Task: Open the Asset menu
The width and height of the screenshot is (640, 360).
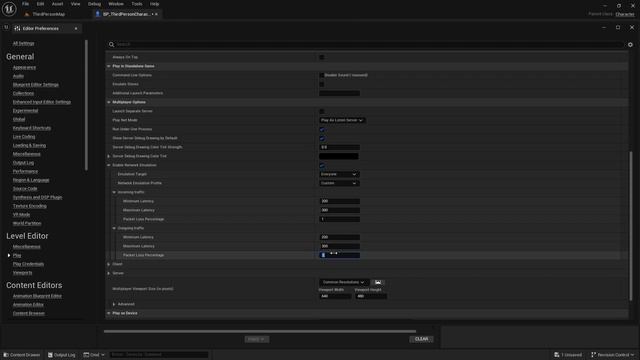Action: click(x=57, y=4)
